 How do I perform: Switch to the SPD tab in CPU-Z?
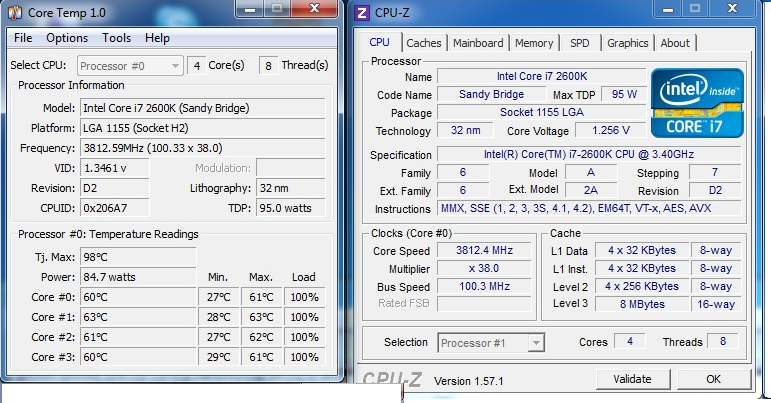pos(580,43)
